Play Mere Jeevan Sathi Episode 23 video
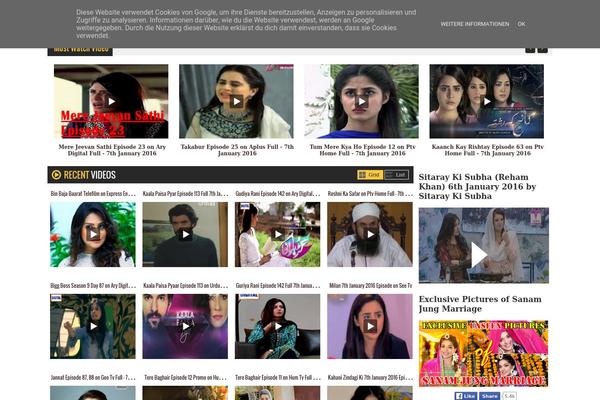Screen dimensions: 600x400 [111, 101]
